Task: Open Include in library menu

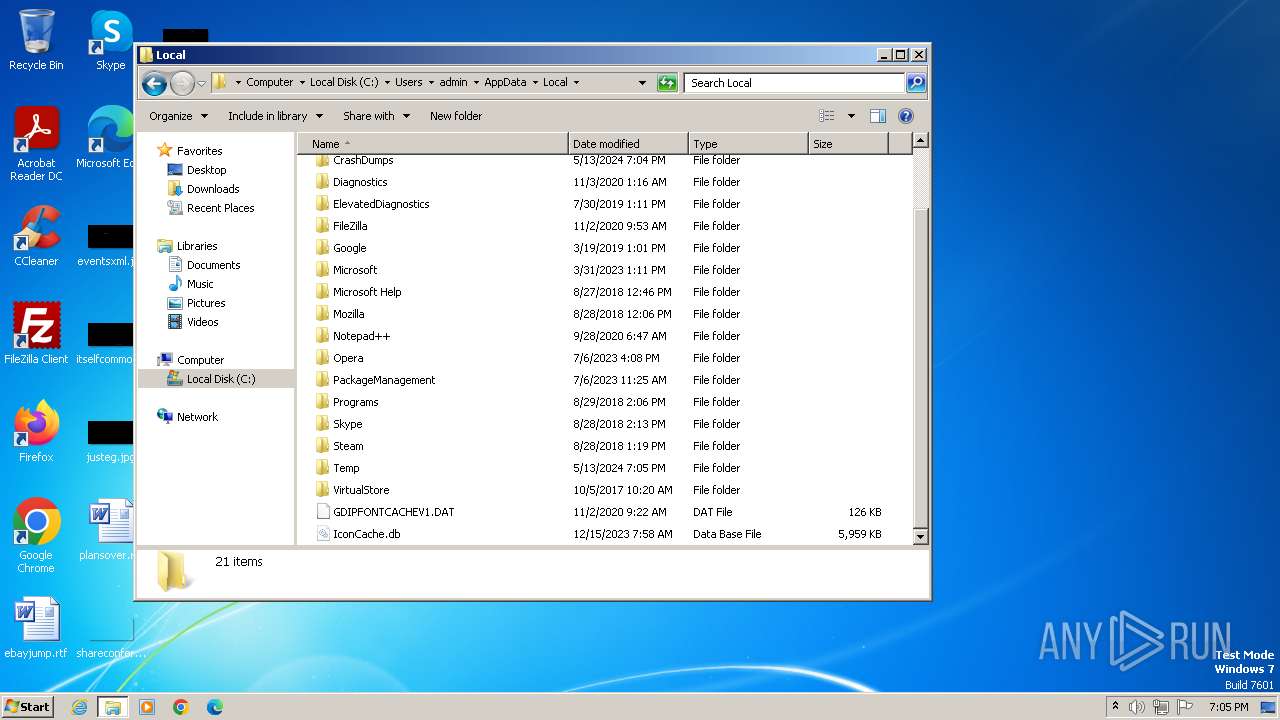Action: point(275,116)
